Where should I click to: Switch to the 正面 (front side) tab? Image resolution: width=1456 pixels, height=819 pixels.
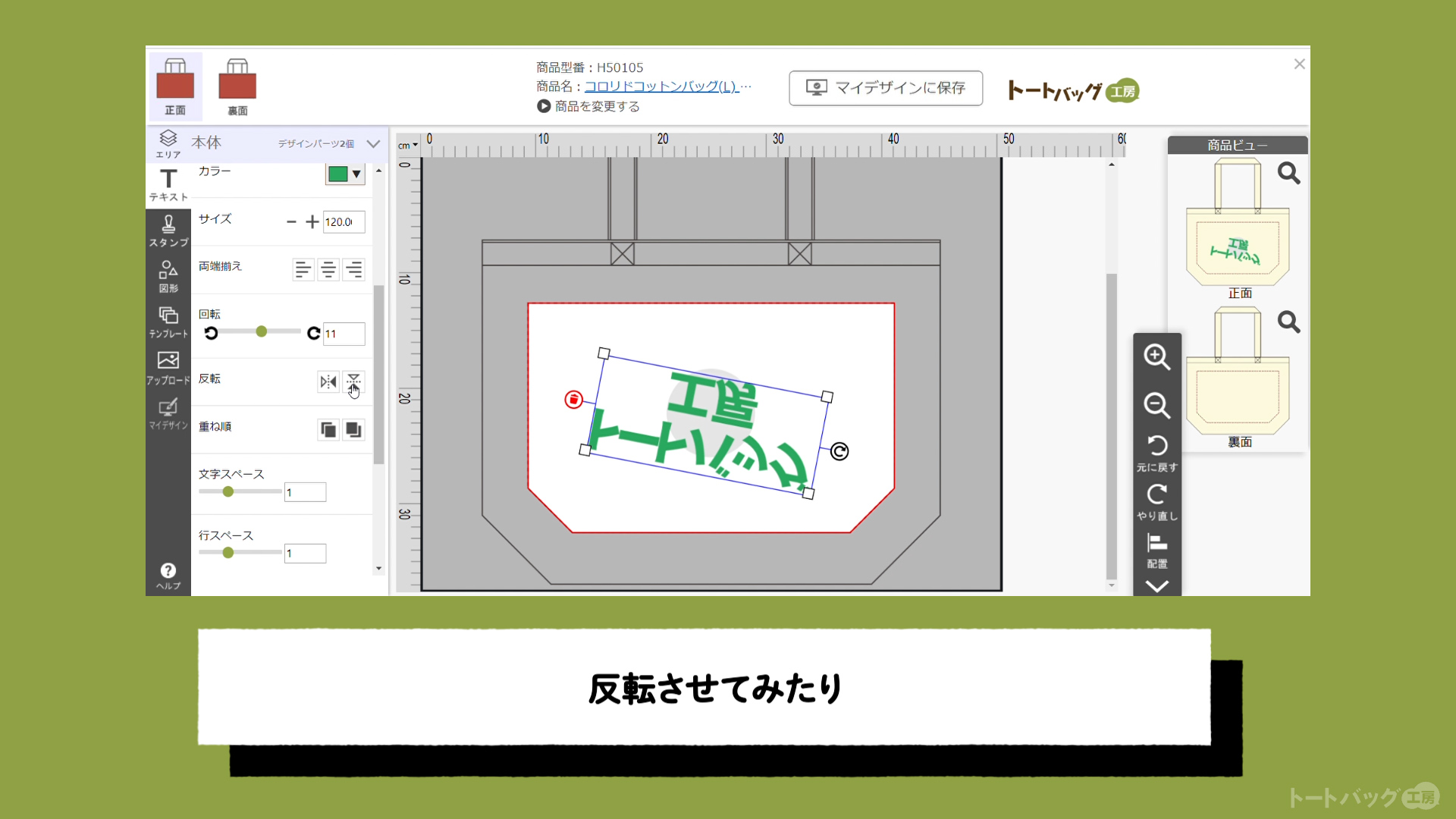[x=175, y=86]
